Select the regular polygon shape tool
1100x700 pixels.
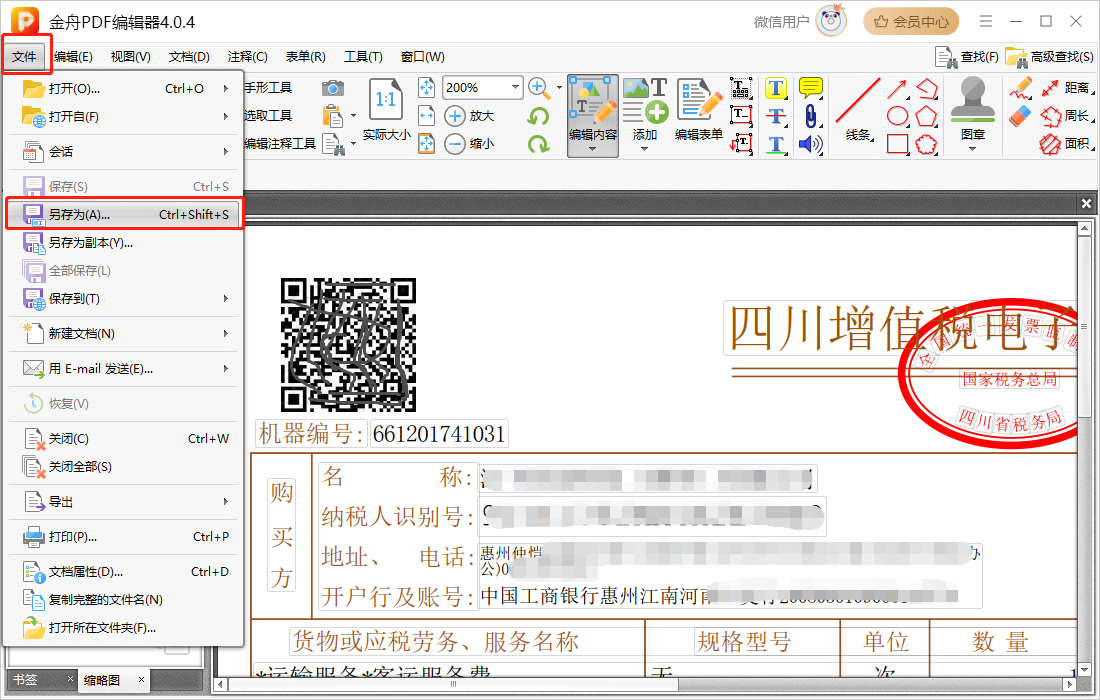(927, 116)
